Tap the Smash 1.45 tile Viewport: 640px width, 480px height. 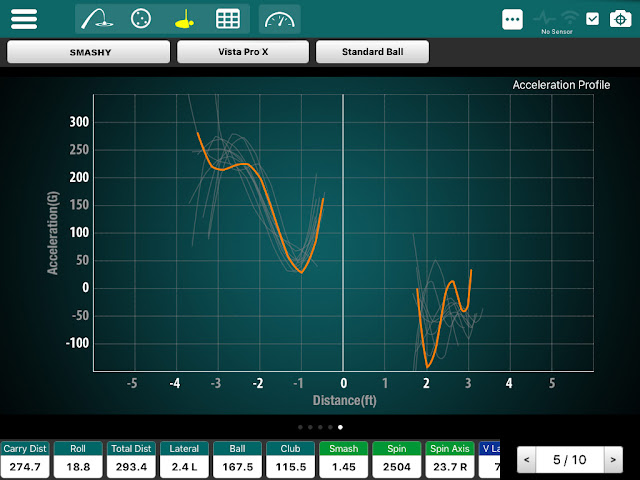(343, 460)
